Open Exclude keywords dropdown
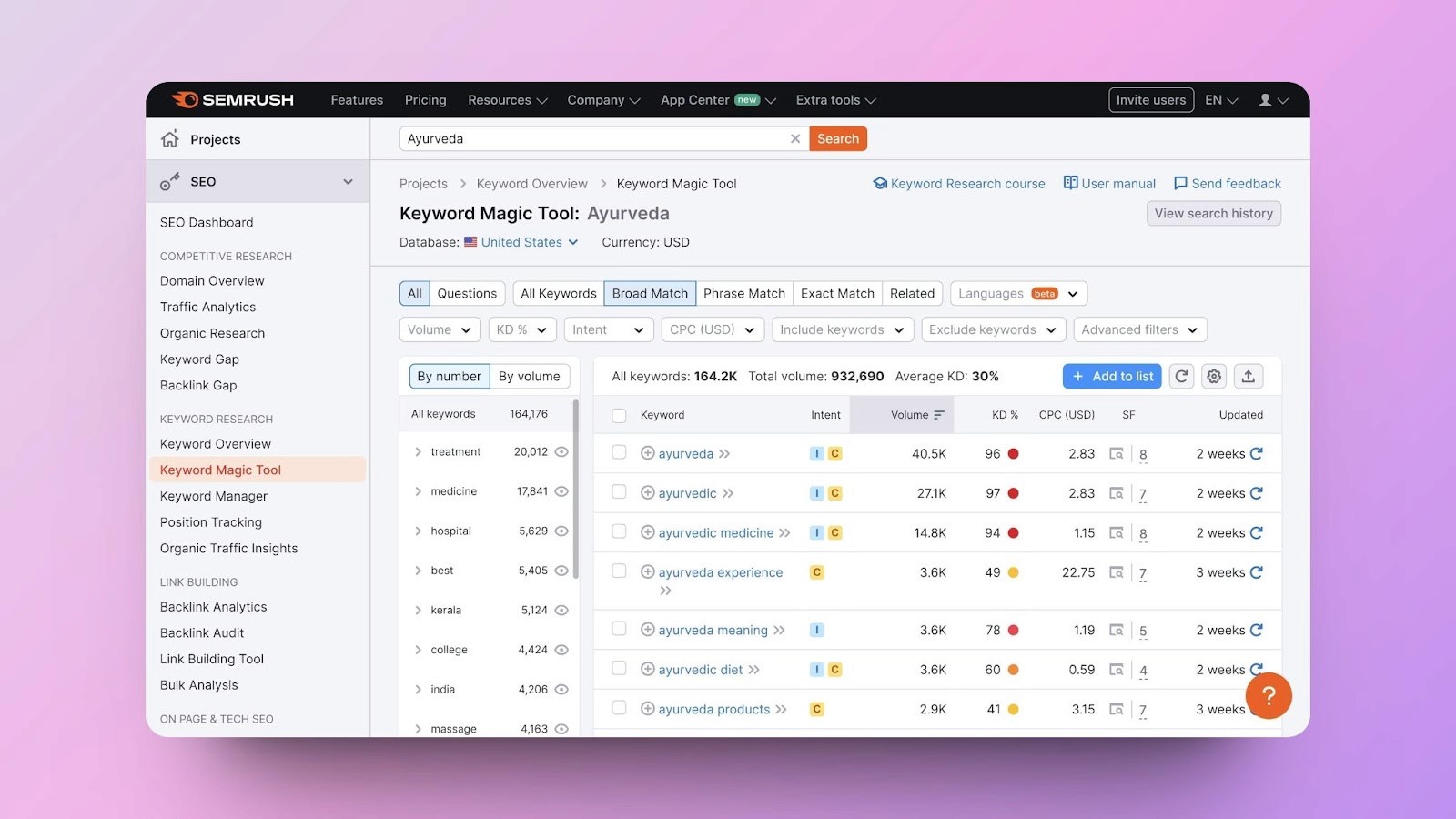This screenshot has height=819, width=1456. click(x=993, y=329)
